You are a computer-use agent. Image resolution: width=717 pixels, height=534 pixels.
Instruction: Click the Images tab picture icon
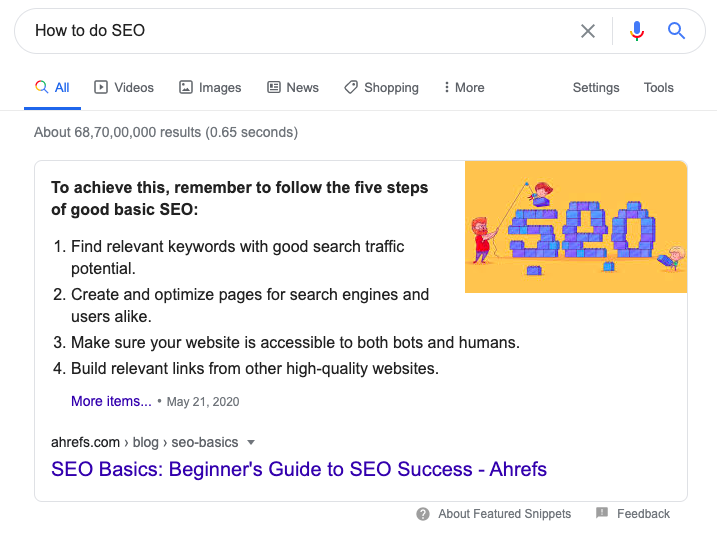coord(186,87)
